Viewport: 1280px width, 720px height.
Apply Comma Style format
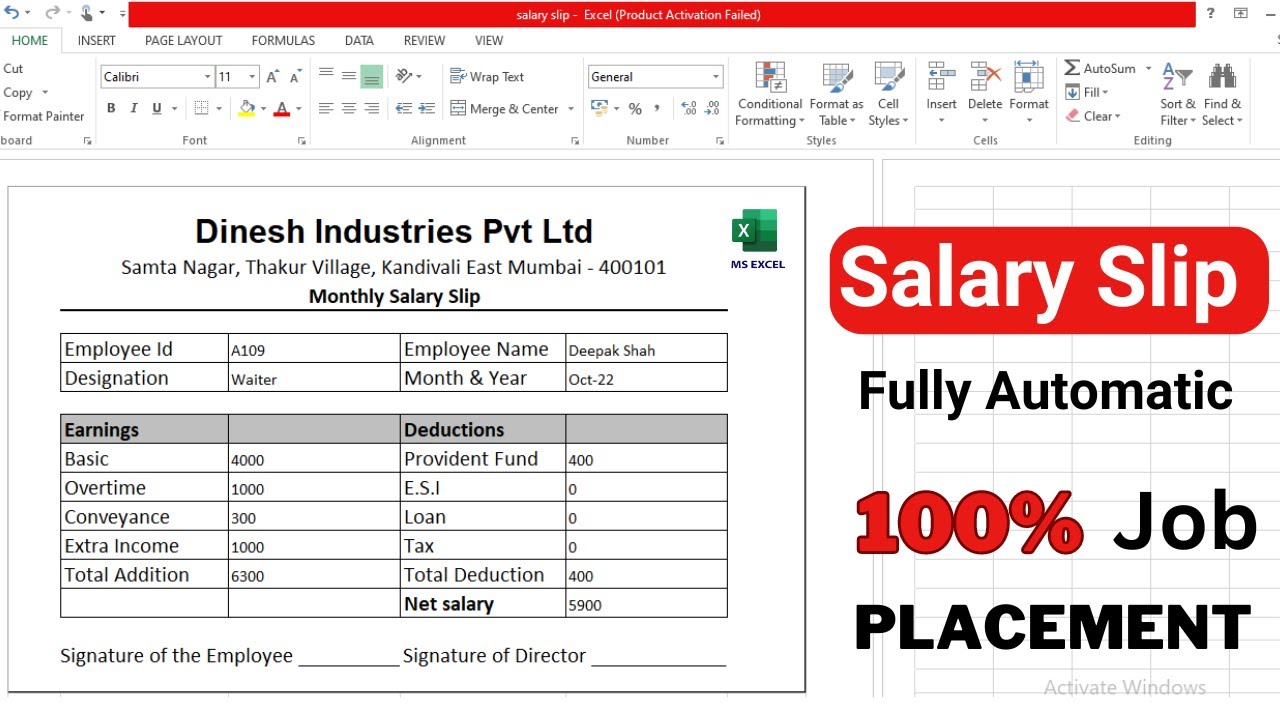[x=657, y=108]
